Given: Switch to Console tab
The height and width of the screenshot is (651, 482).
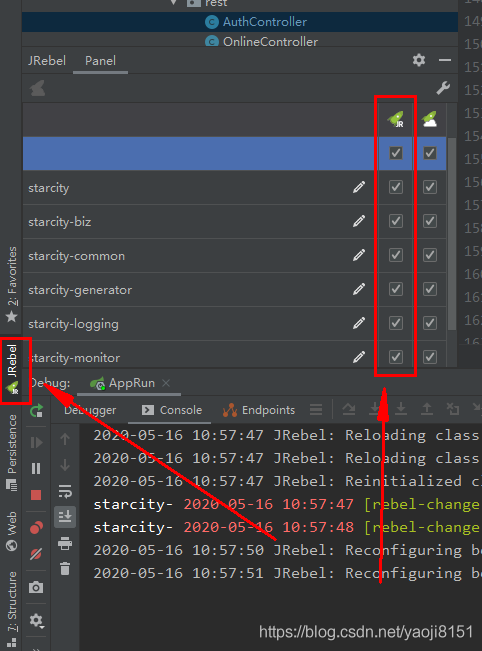Looking at the screenshot, I should tap(171, 410).
